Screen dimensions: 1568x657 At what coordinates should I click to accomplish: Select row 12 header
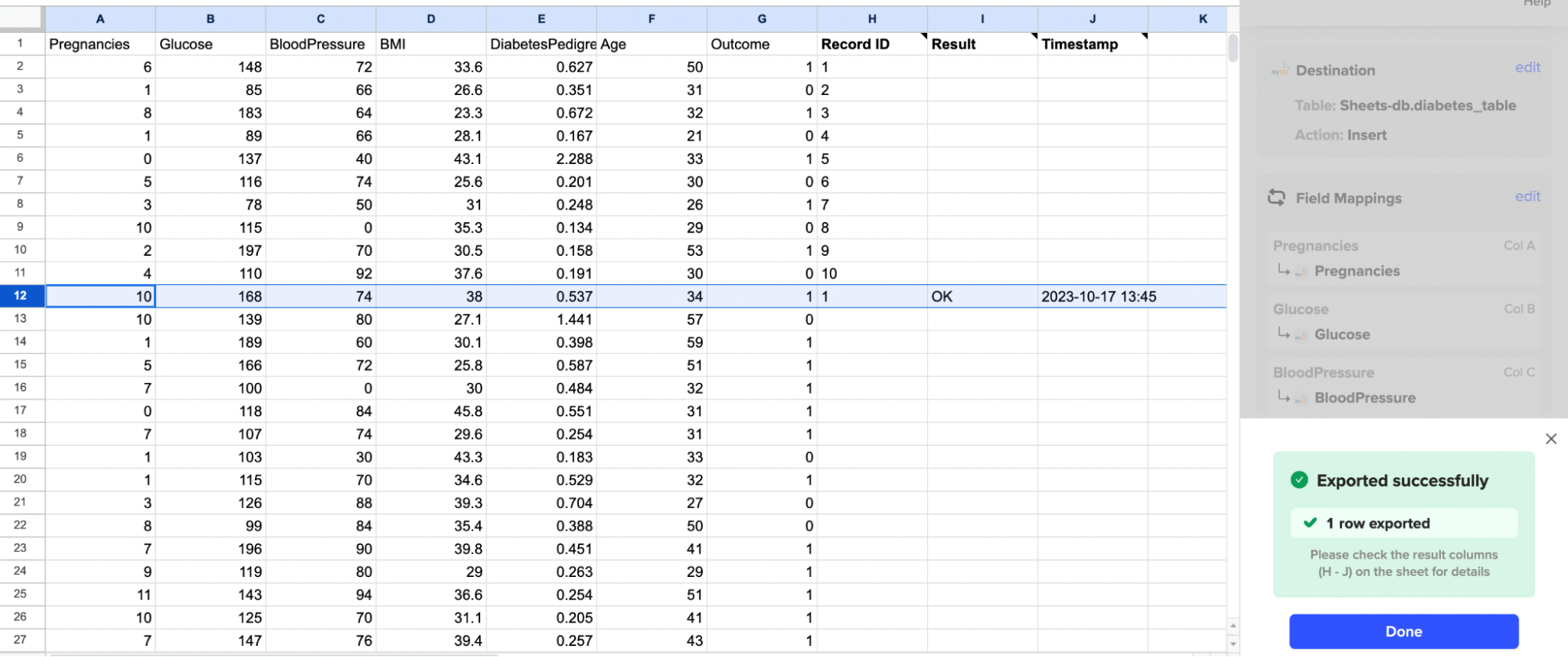[x=20, y=296]
